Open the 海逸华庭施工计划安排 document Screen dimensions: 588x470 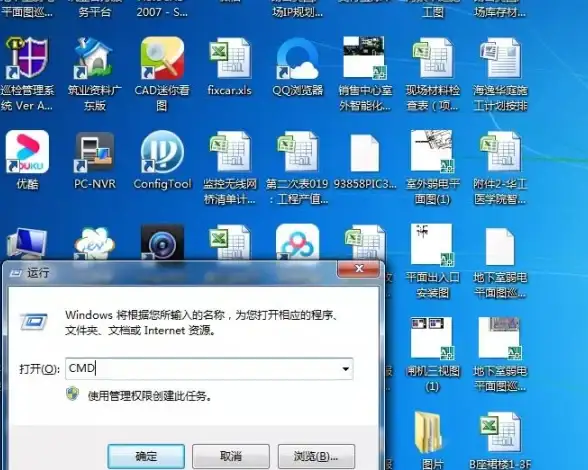click(x=500, y=58)
